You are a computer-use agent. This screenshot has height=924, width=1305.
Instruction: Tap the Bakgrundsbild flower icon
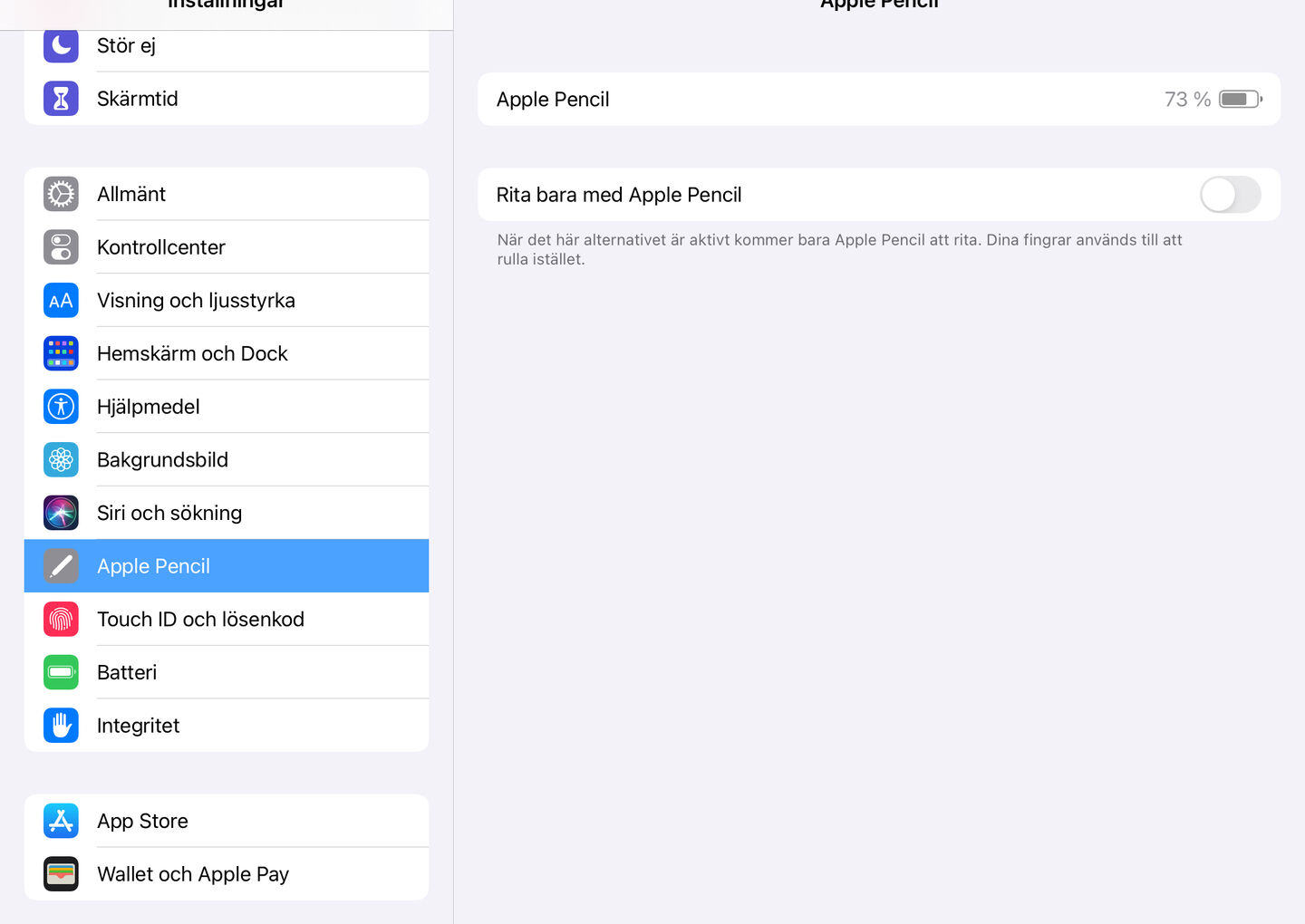pos(61,460)
